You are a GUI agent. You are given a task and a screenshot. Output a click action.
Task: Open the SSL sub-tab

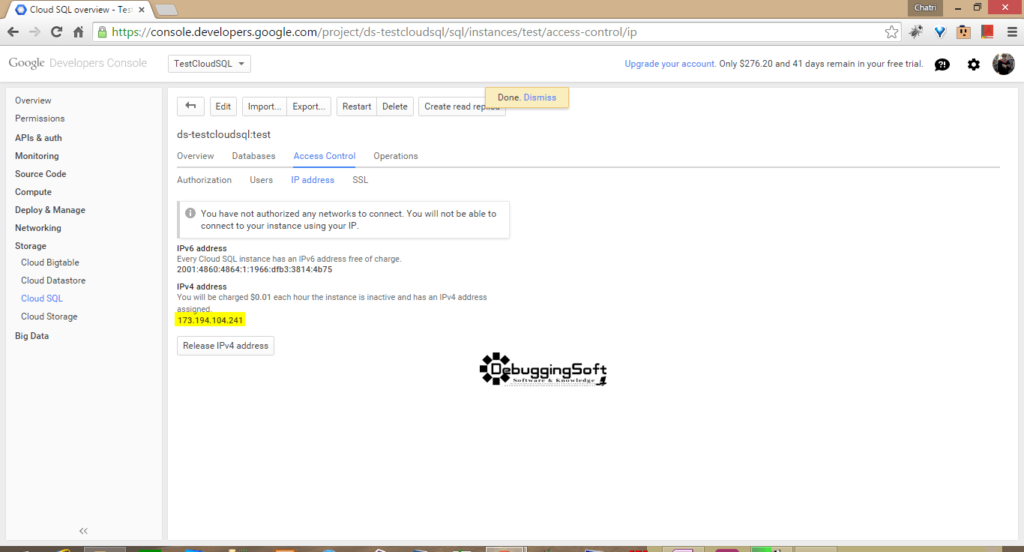(x=360, y=180)
